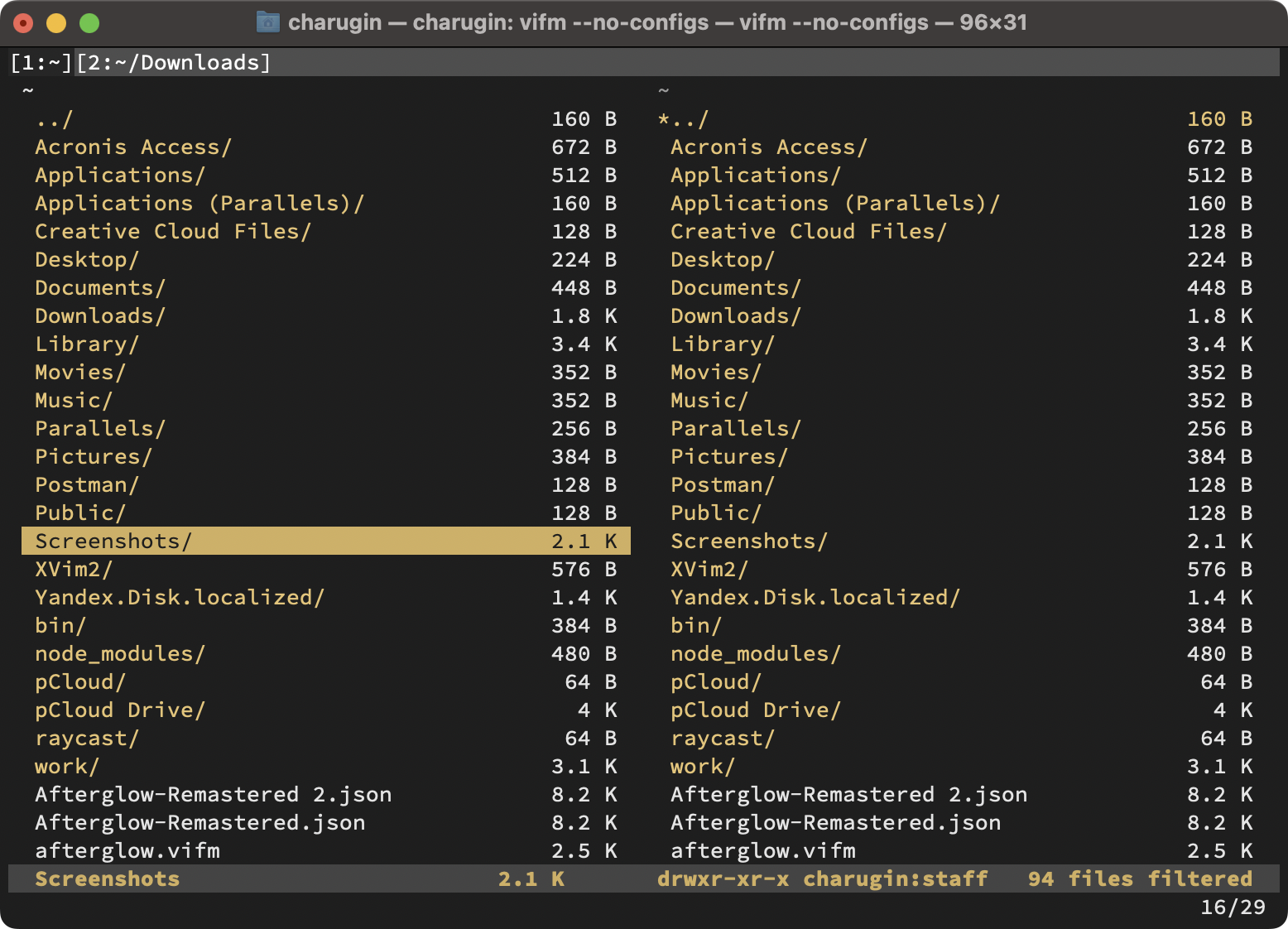Select Creative Cloud Files/ in the right pane

962,231
